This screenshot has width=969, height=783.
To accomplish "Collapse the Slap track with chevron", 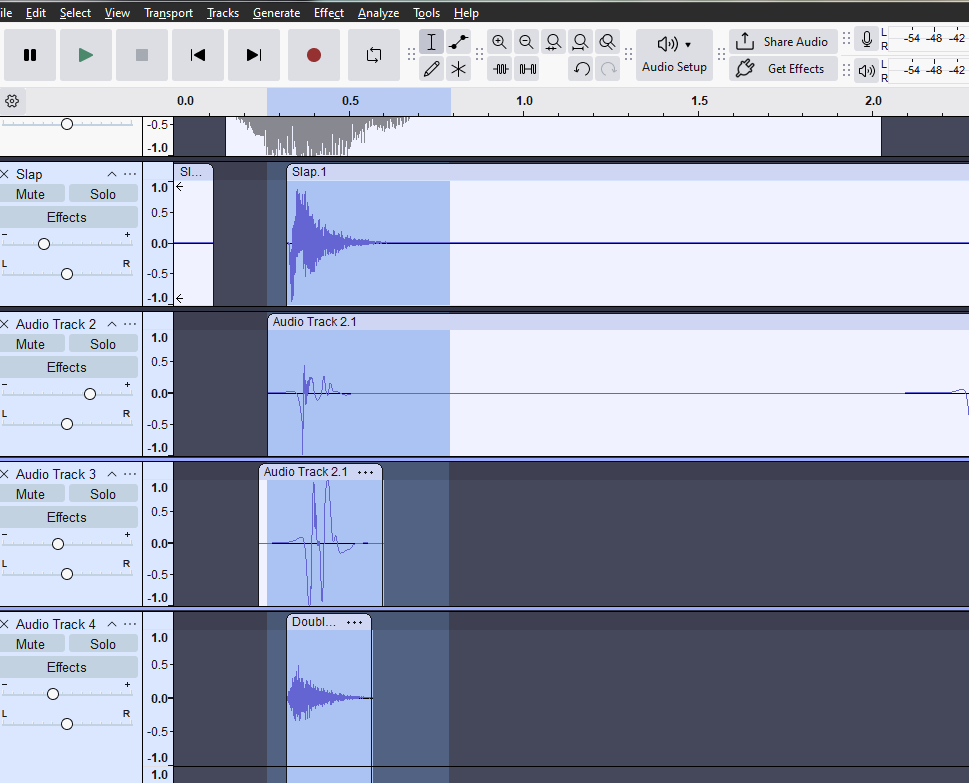I will coord(112,174).
